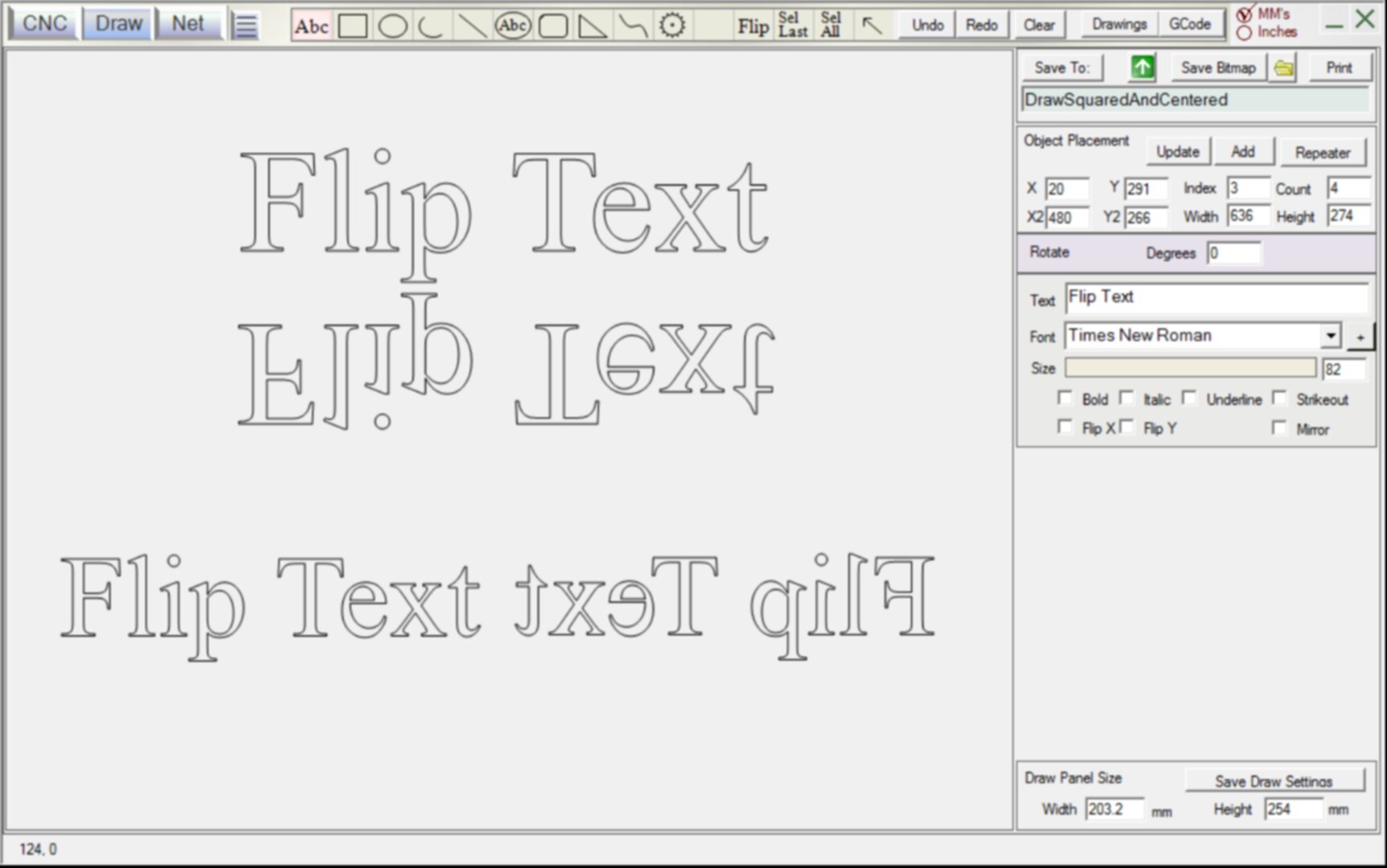Viewport: 1387px width, 868px height.
Task: Open the GCode view
Action: click(x=1190, y=24)
